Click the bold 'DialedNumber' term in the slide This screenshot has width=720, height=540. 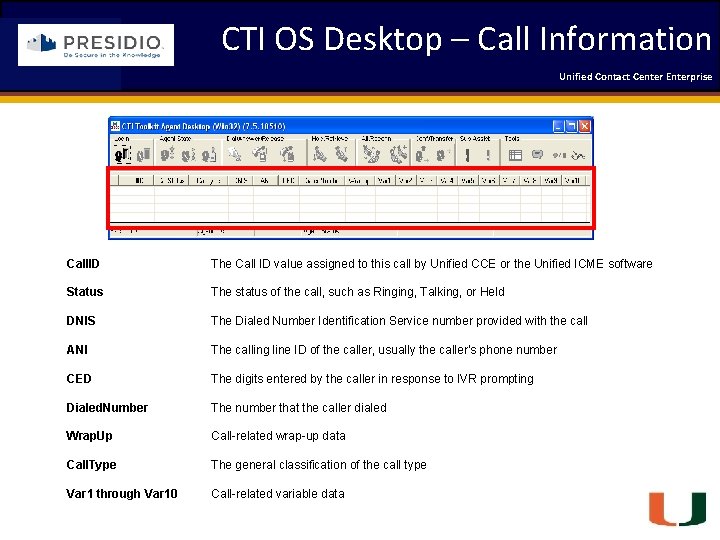click(107, 407)
